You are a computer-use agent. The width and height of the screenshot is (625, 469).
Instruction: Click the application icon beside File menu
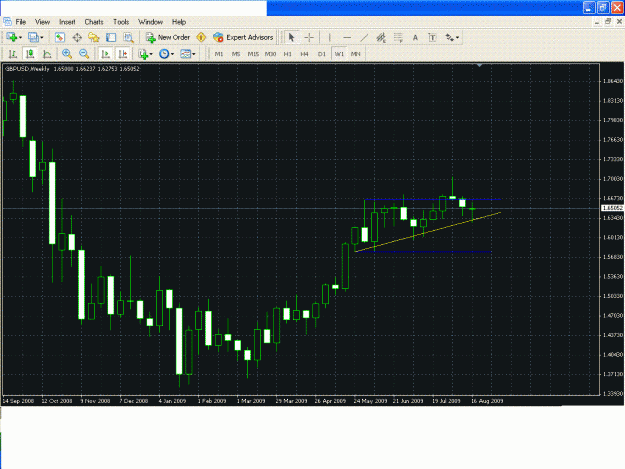[x=7, y=22]
